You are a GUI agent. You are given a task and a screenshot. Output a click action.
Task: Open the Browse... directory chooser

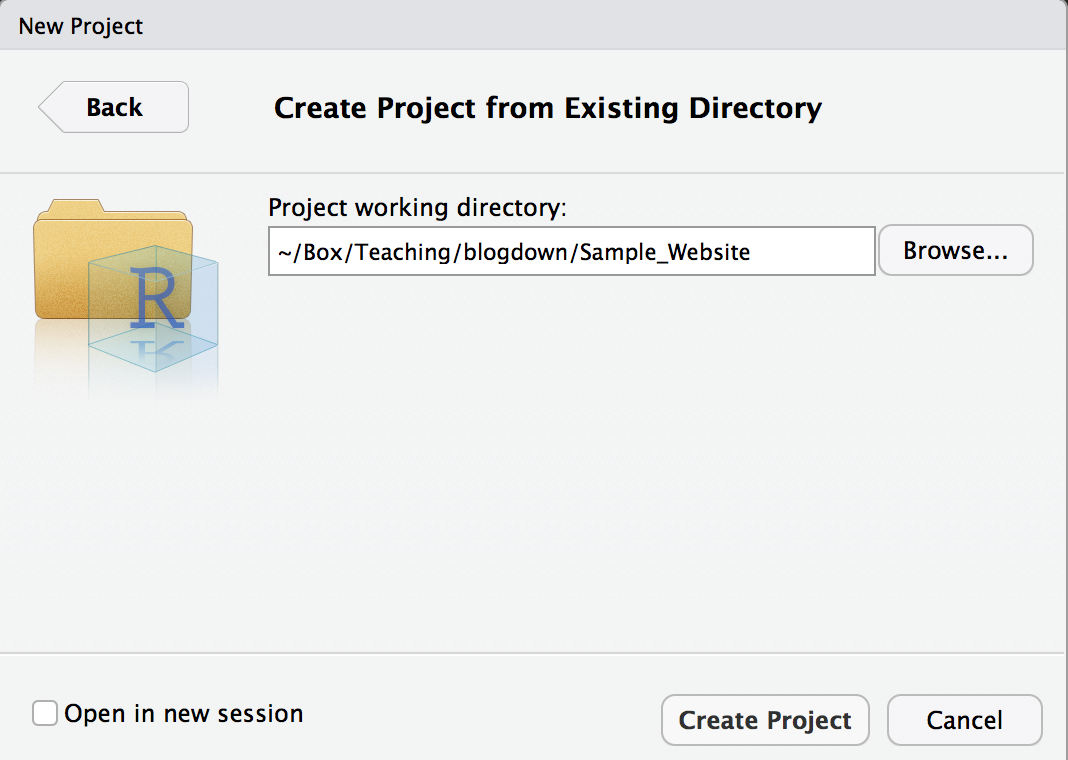956,251
